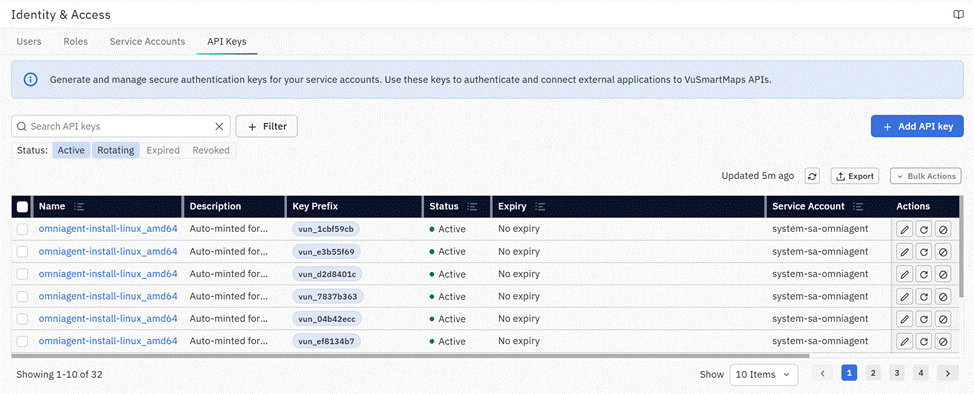
Task: Go to the next page arrow
Action: [x=947, y=373]
